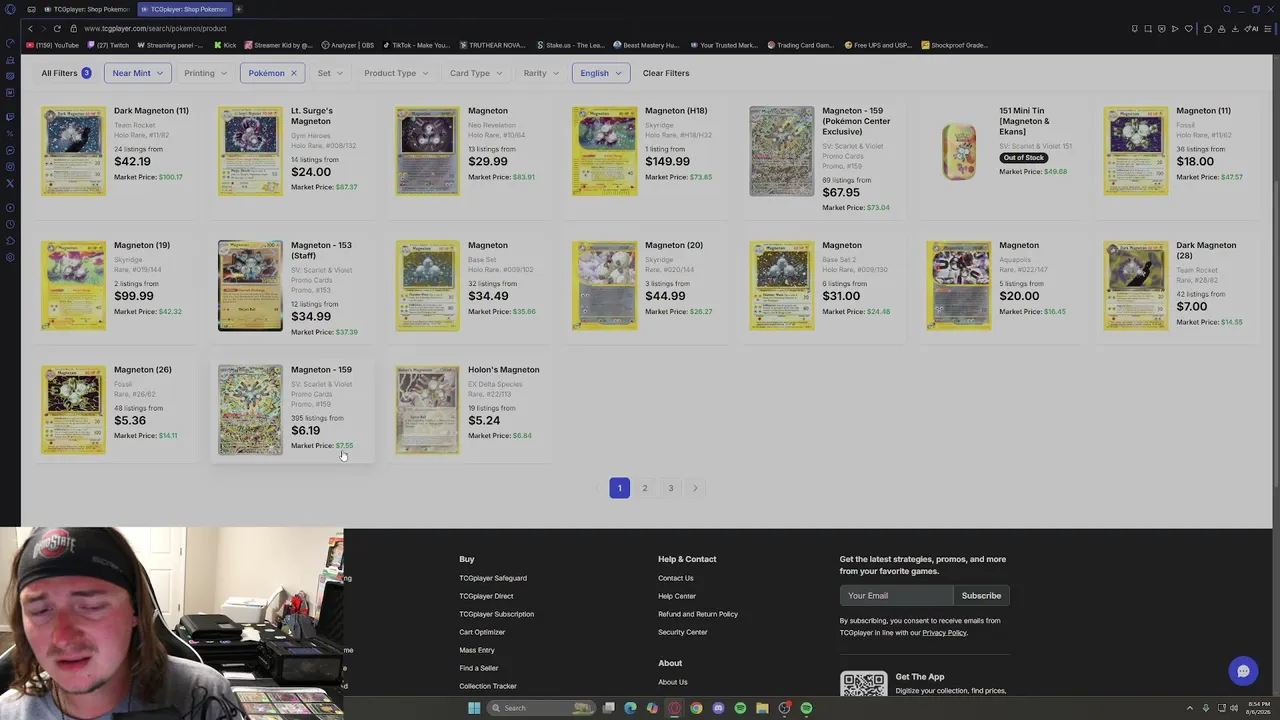Open the Rarity filter dropdown

(x=540, y=73)
